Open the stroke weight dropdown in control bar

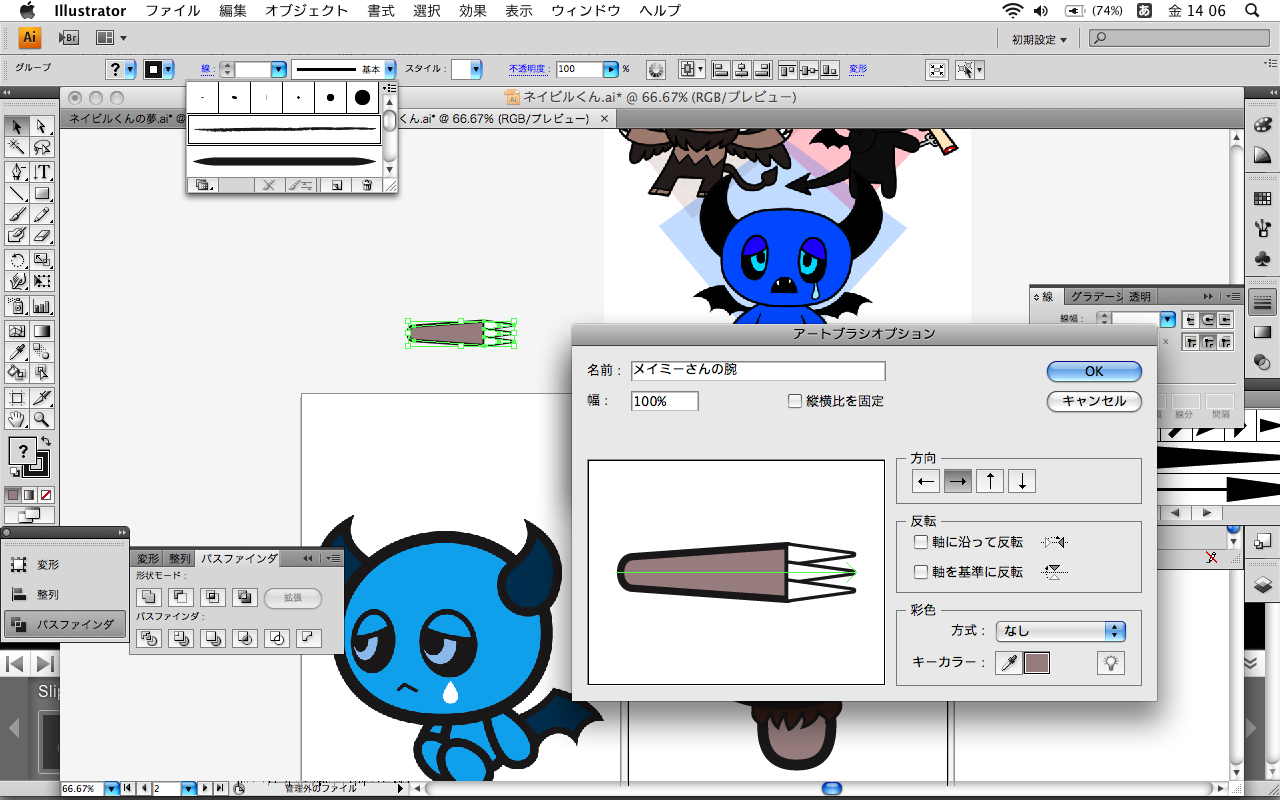279,69
